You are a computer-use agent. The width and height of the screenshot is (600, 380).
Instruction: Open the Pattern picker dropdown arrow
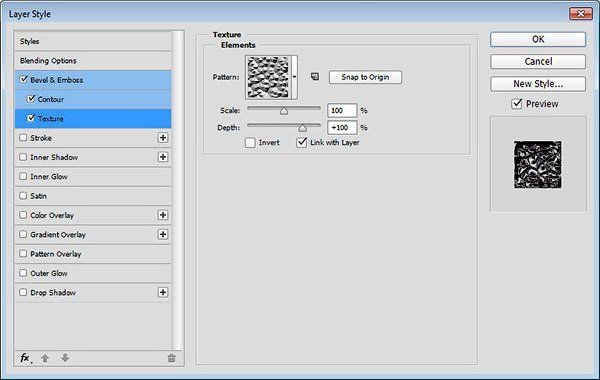click(294, 77)
